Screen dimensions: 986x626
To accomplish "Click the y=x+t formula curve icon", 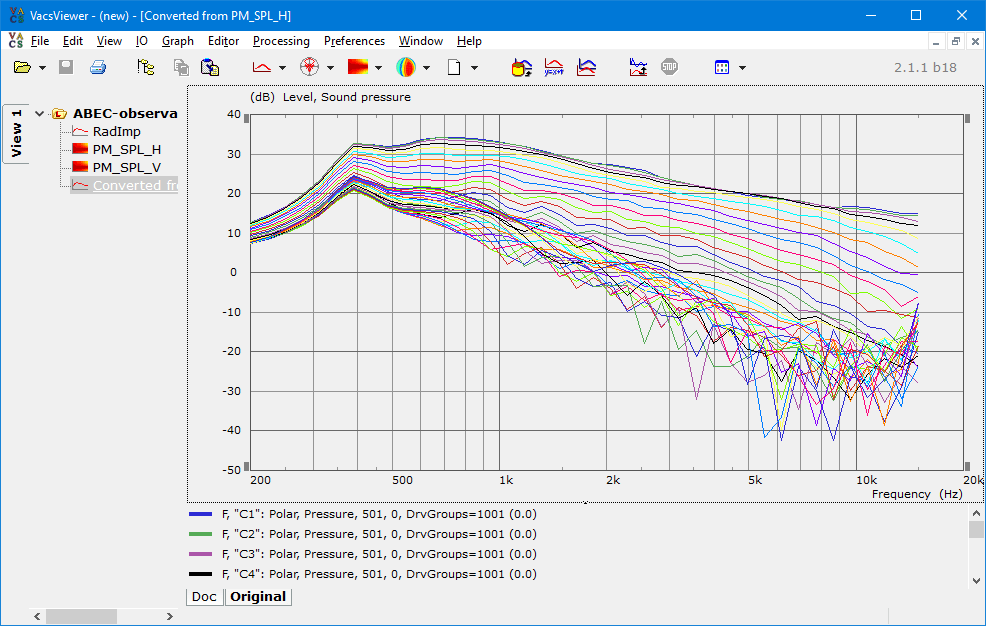I will 554,67.
